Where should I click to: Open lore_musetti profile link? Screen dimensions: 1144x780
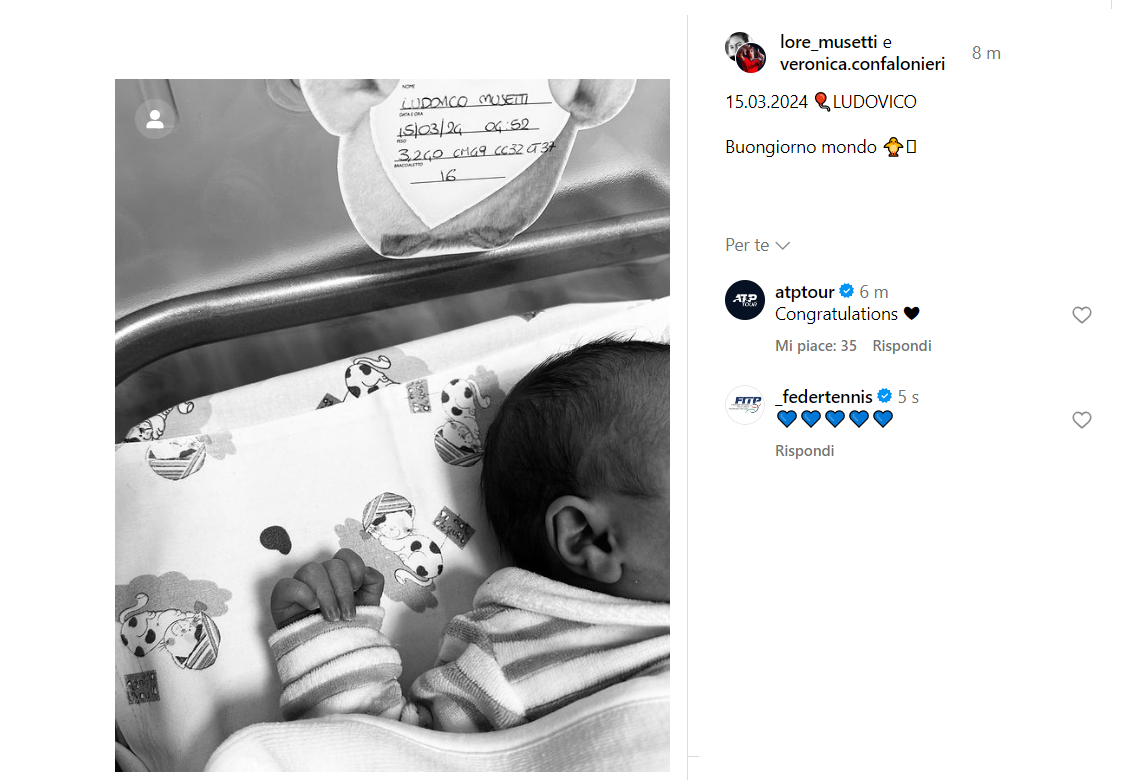point(827,42)
